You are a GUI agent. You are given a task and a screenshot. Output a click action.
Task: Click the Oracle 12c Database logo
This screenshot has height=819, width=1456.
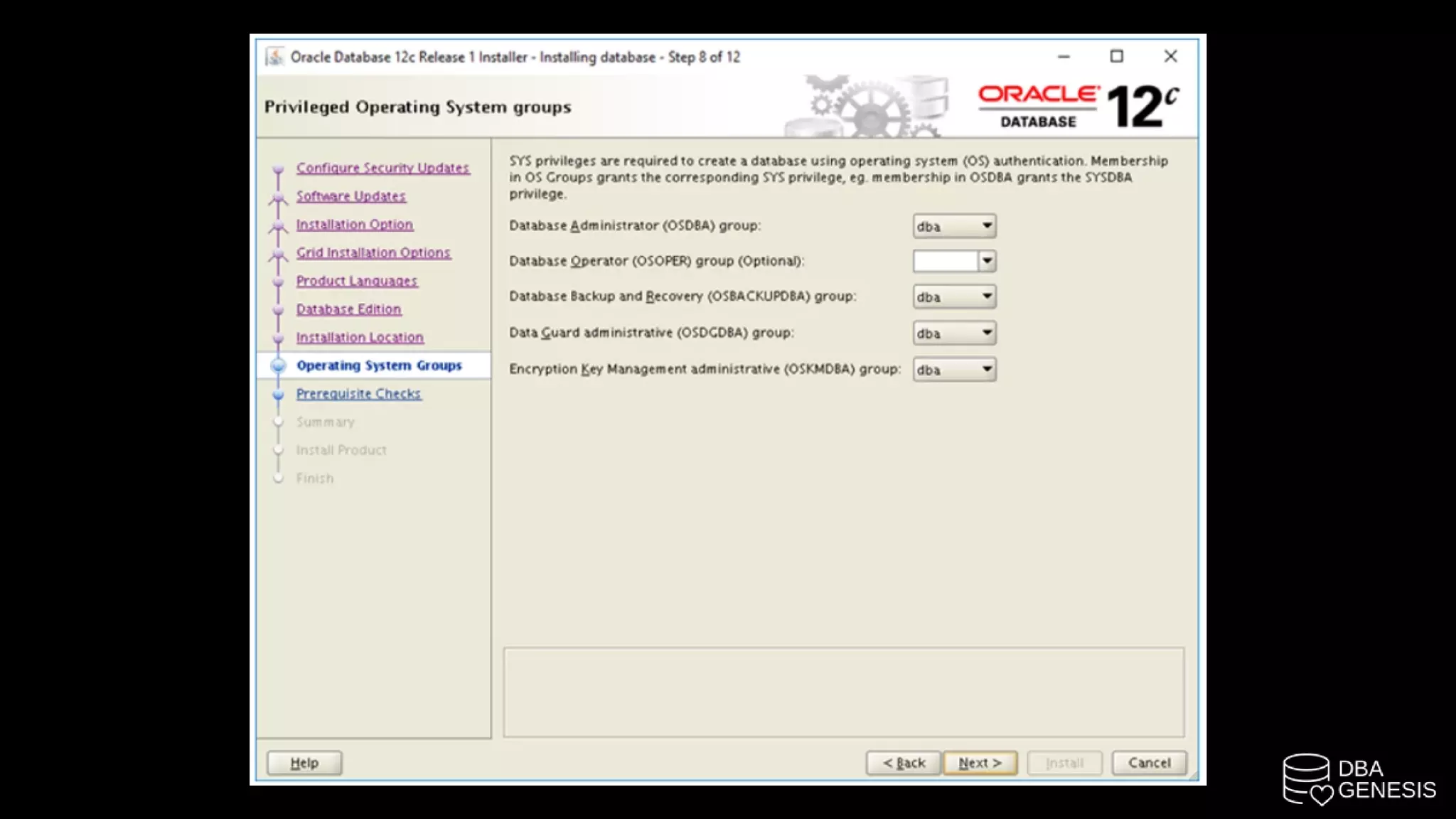pyautogui.click(x=1078, y=107)
